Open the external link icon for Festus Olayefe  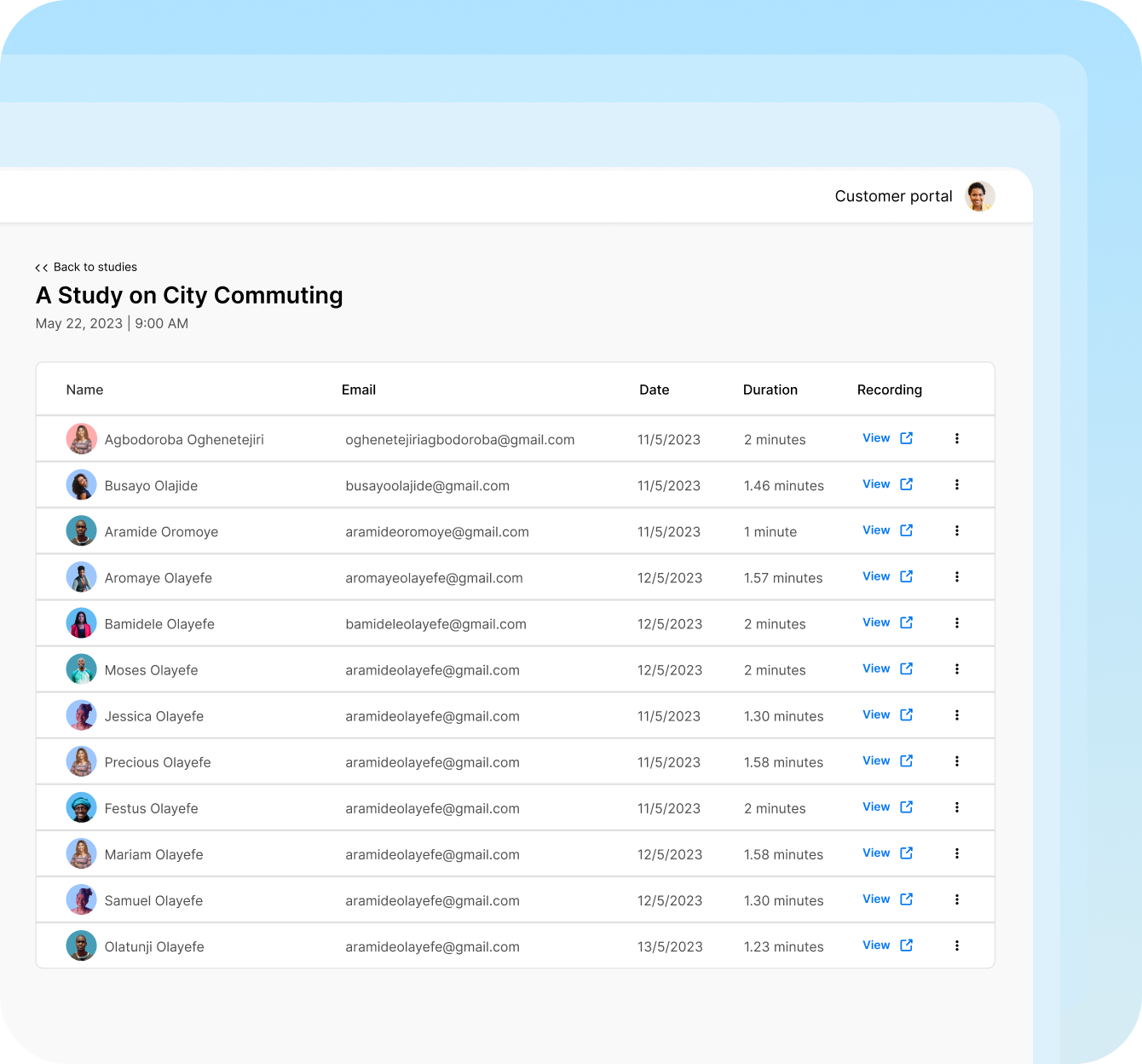907,807
